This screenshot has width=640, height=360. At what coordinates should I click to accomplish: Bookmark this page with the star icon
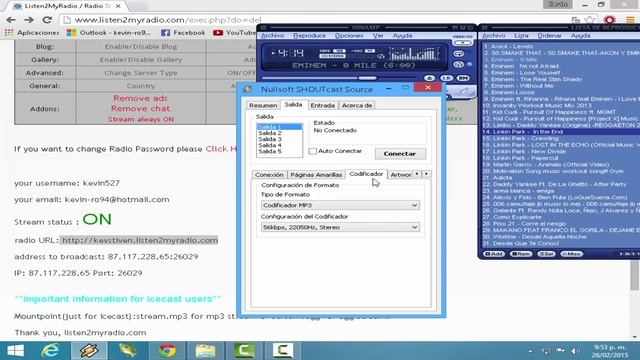[x=589, y=20]
